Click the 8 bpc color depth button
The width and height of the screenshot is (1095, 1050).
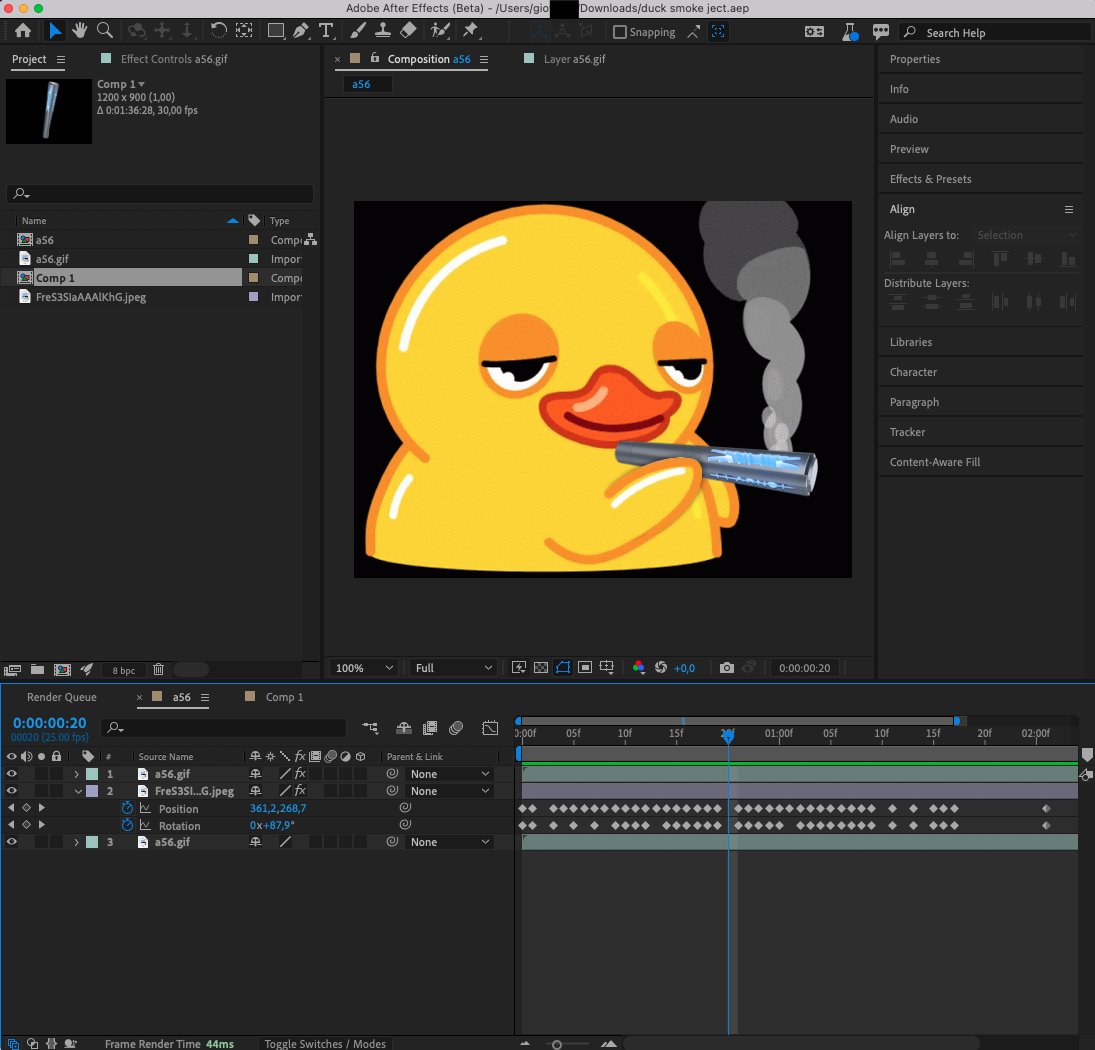(x=124, y=670)
